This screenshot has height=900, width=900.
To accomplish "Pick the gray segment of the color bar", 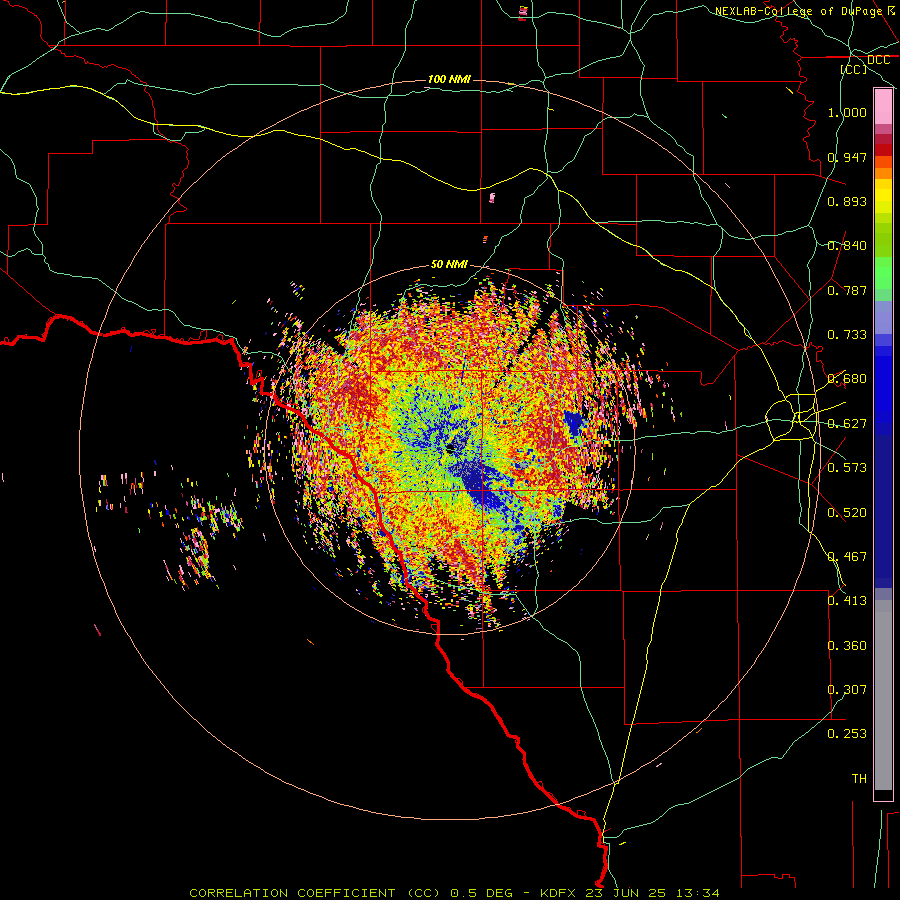I will tap(883, 695).
